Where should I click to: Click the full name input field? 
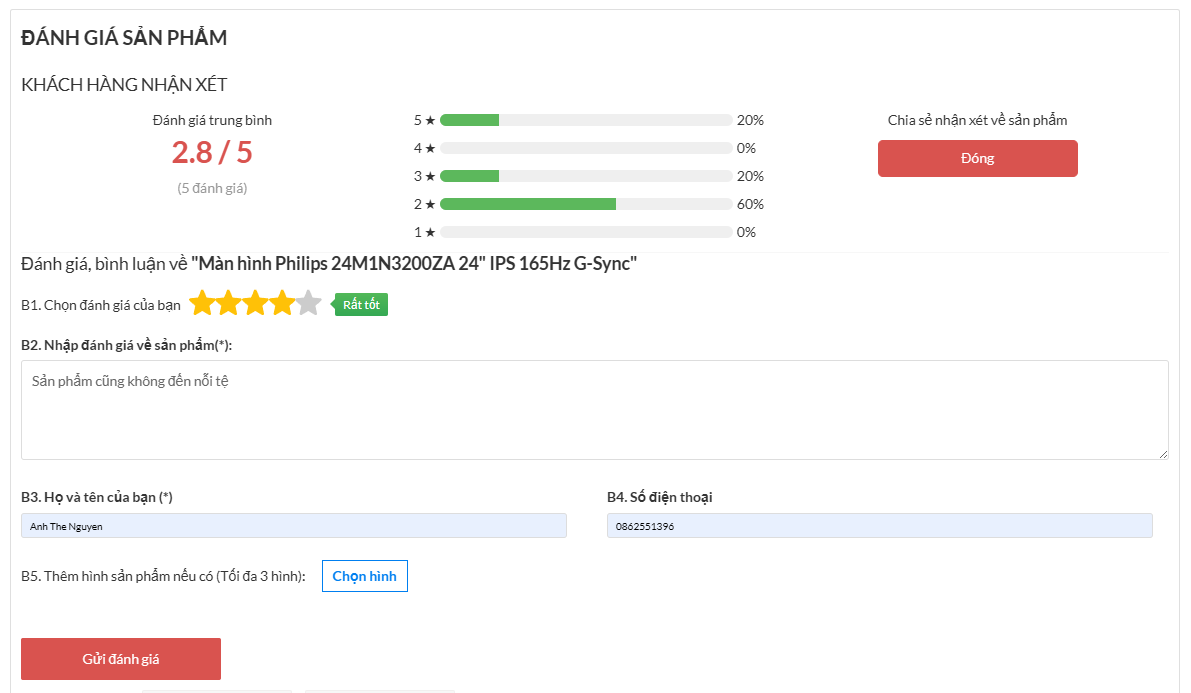293,526
